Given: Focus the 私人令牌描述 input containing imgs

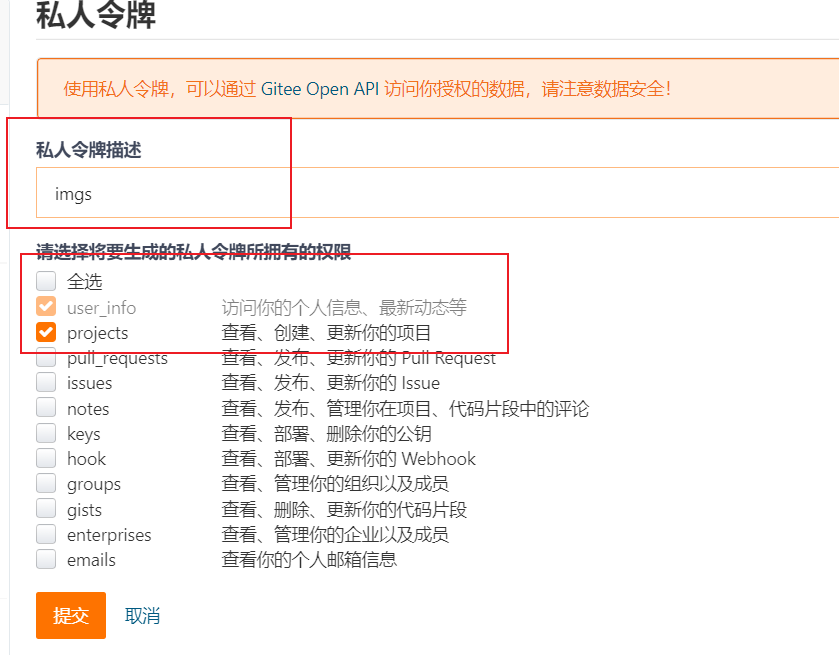Looking at the screenshot, I should (x=437, y=193).
